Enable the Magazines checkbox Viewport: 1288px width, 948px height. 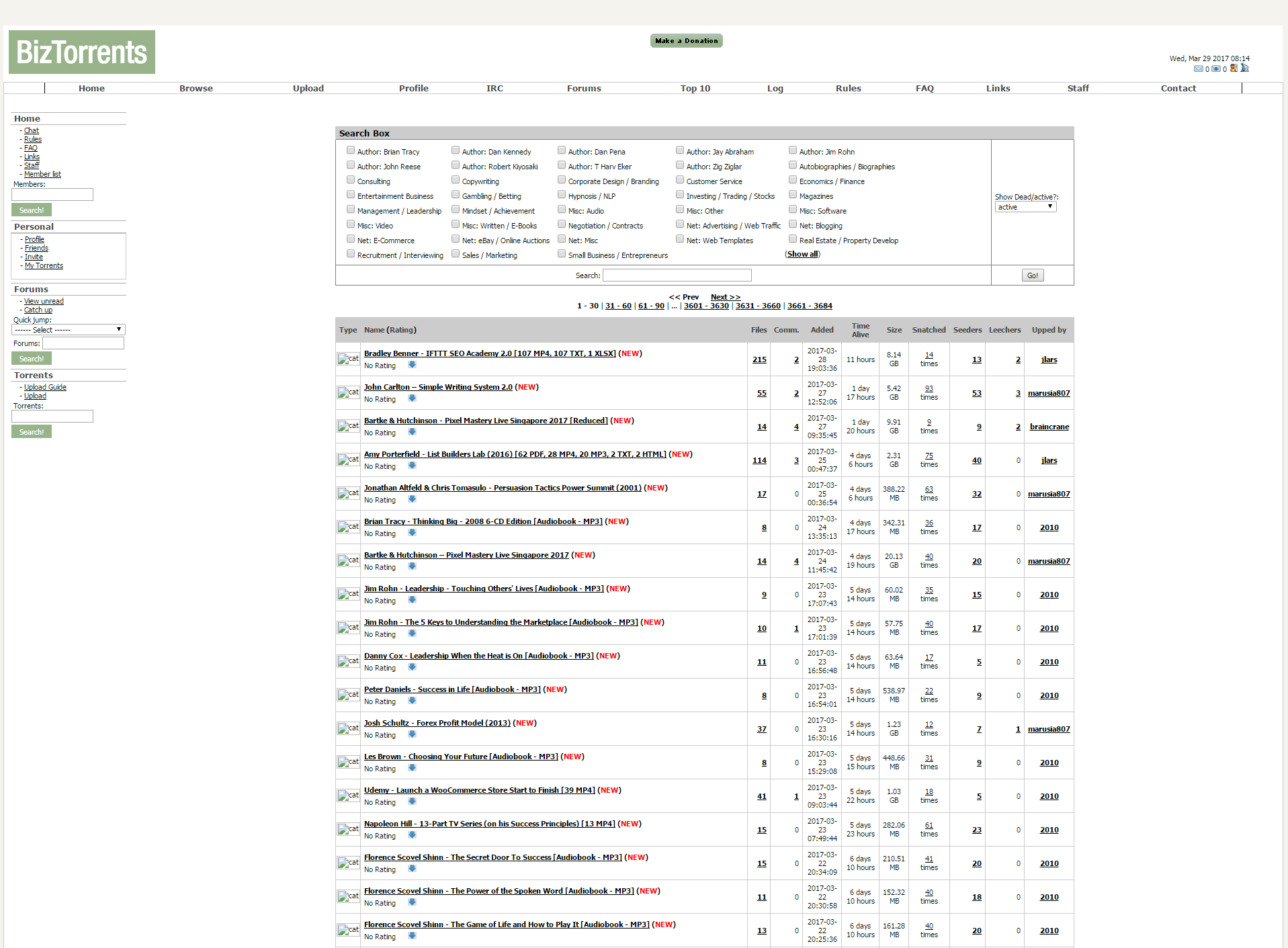793,195
